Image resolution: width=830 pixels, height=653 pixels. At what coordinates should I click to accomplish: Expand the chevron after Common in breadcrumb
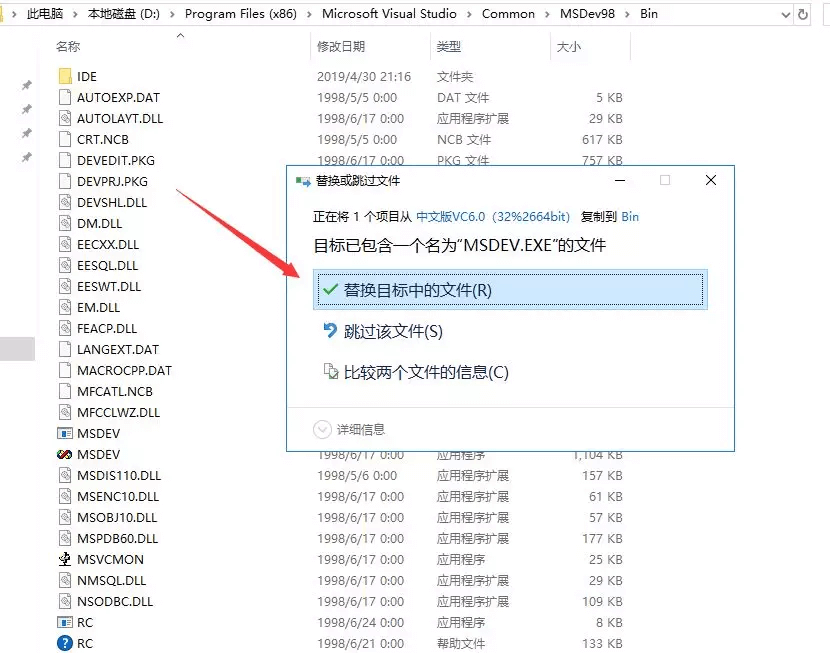pos(547,14)
